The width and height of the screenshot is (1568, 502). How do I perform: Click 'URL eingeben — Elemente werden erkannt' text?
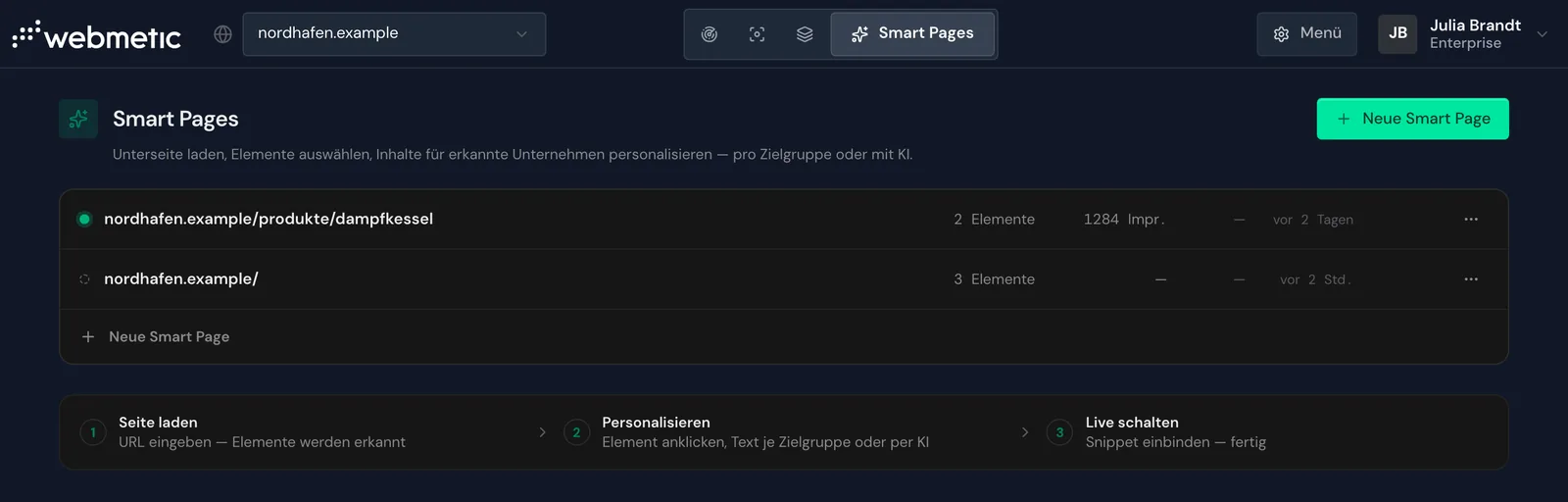262,442
